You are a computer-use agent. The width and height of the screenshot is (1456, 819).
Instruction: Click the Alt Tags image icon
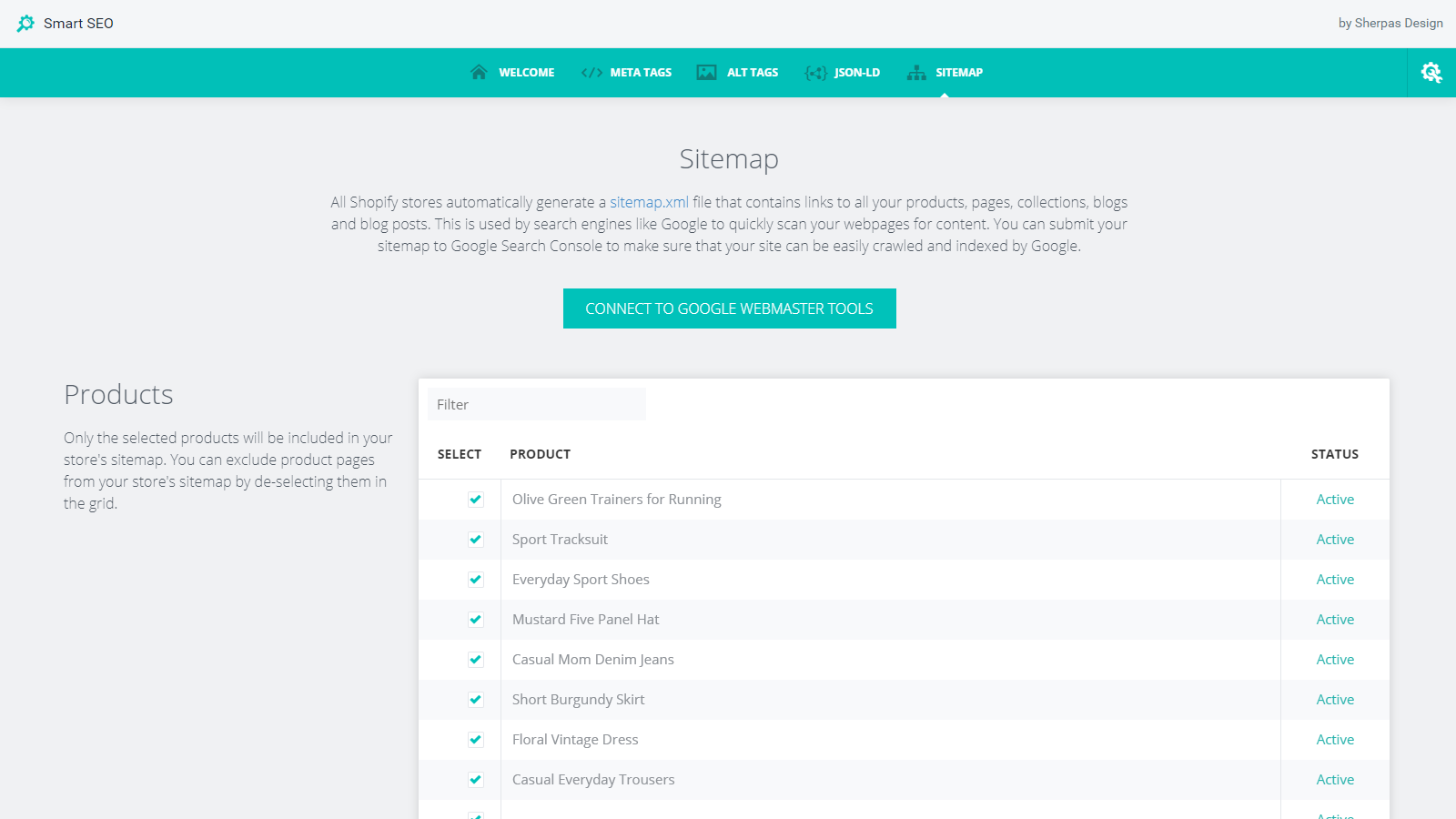tap(706, 72)
